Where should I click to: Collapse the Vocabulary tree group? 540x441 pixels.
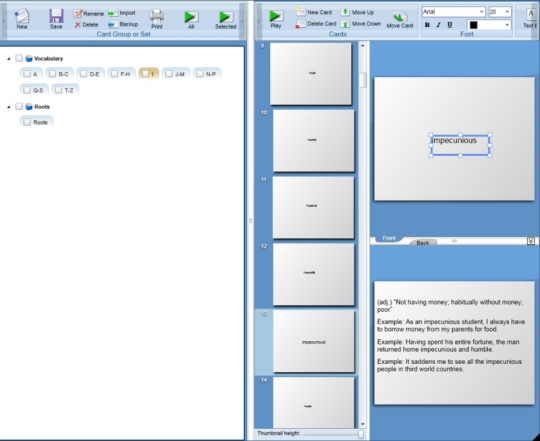[9, 59]
